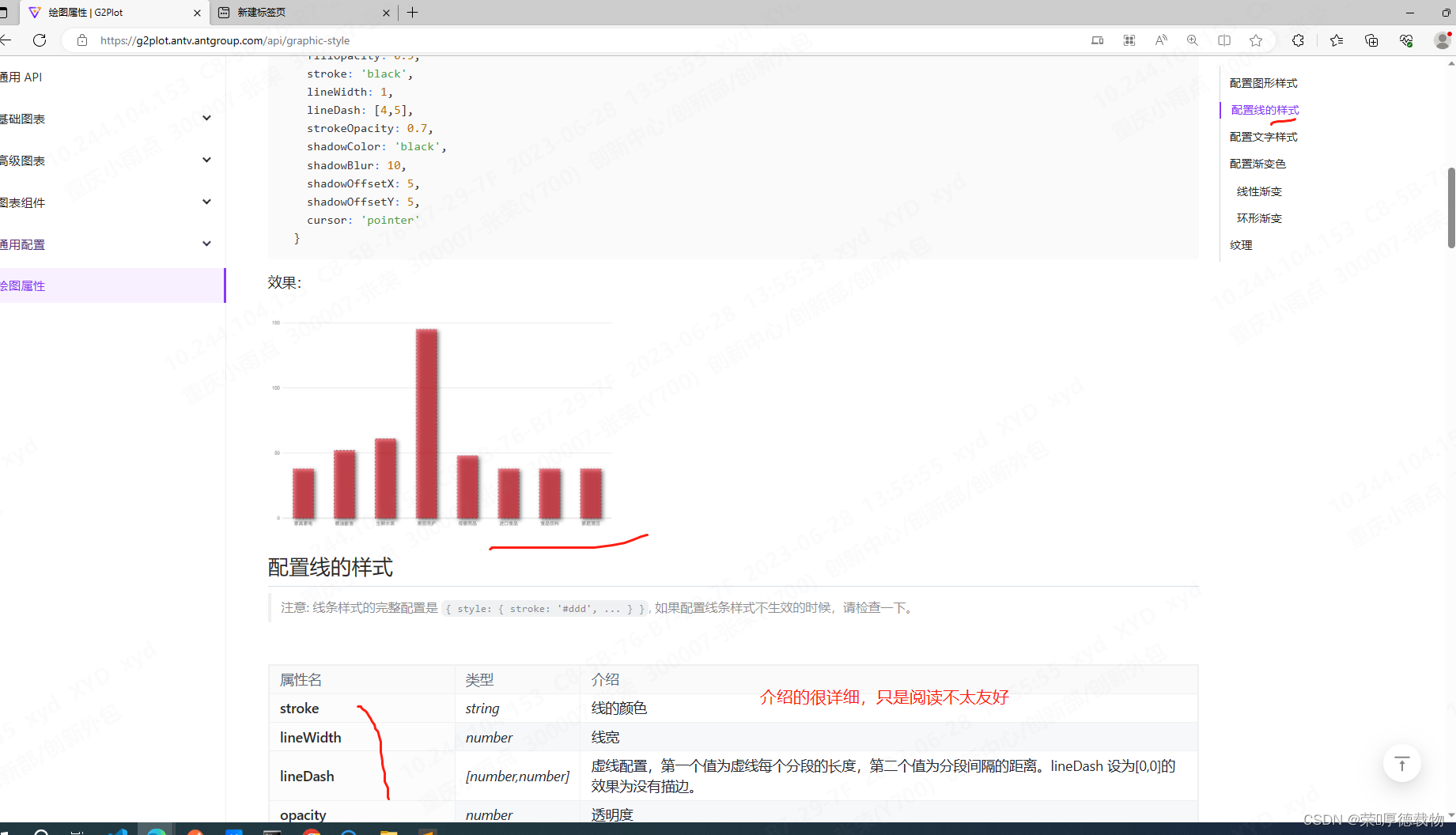Open 配置文字样式 in the right navigation

1262,136
